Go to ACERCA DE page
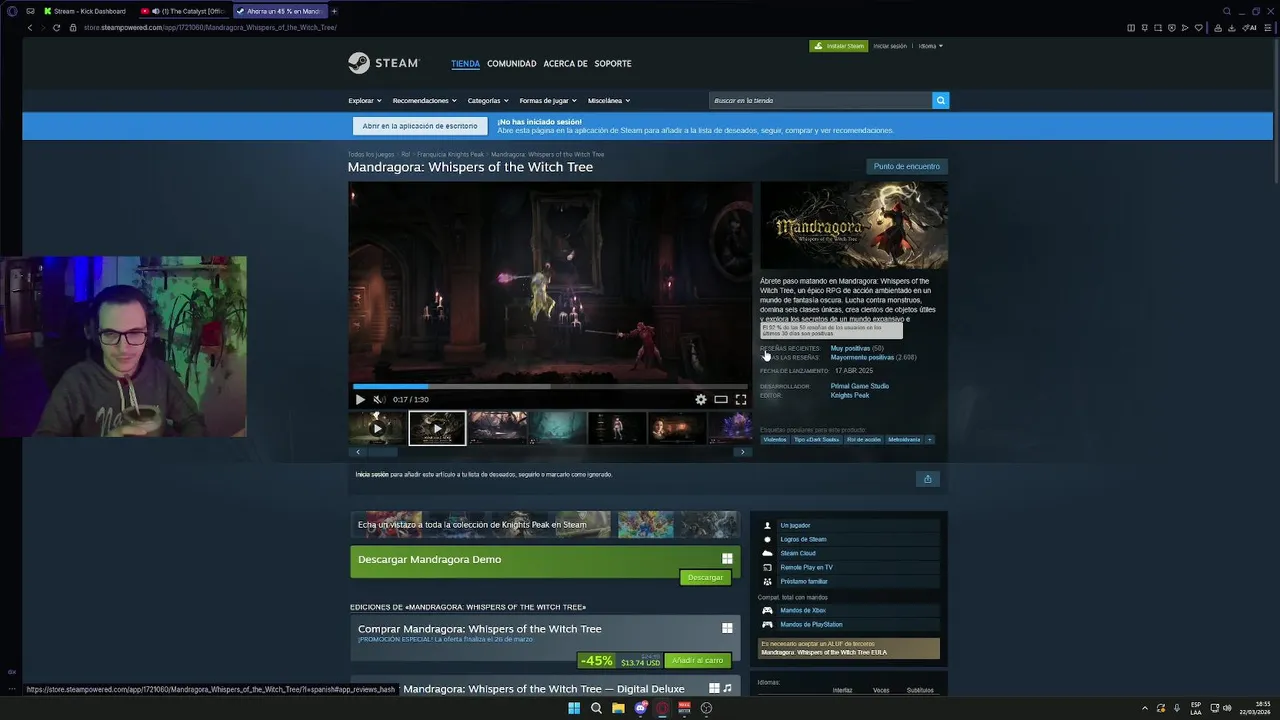The height and width of the screenshot is (720, 1280). [x=565, y=64]
